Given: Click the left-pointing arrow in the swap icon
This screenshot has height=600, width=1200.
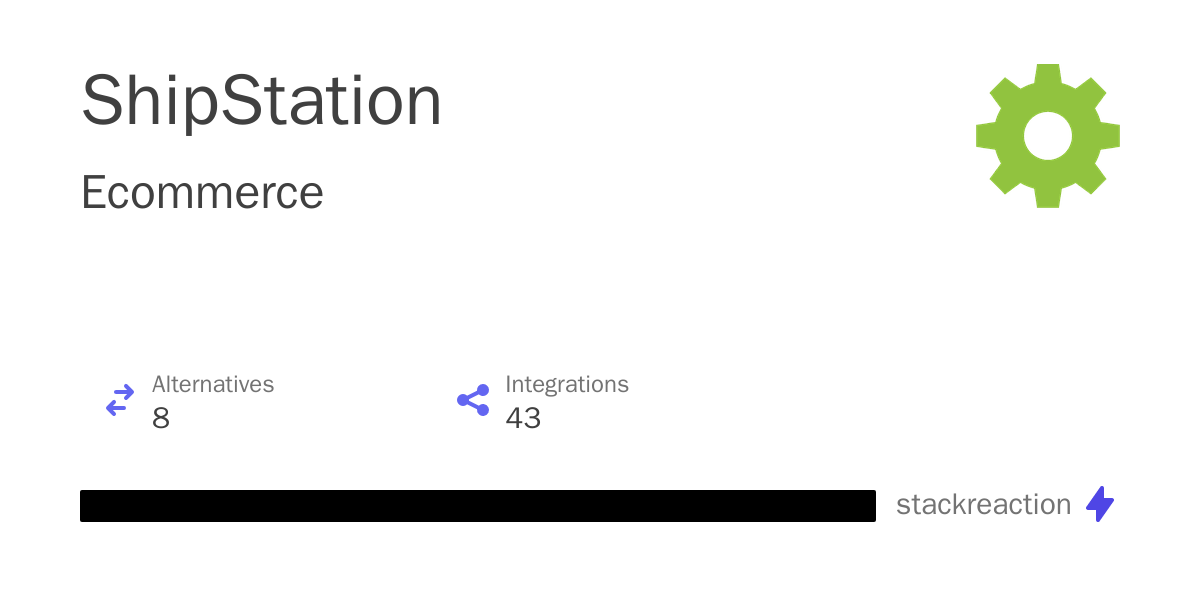Looking at the screenshot, I should pyautogui.click(x=116, y=408).
